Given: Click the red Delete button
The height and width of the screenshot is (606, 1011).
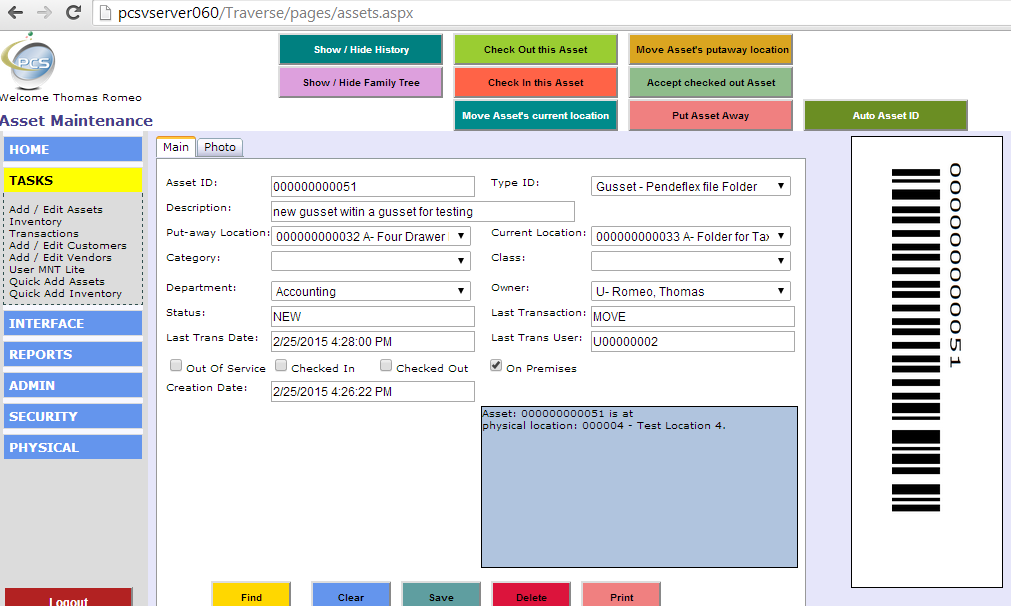Looking at the screenshot, I should coord(531,594).
